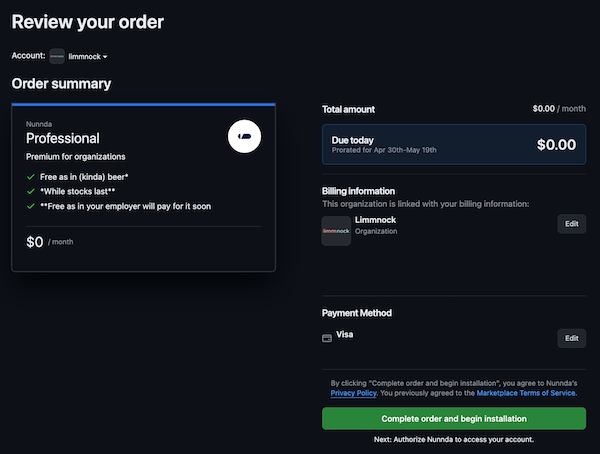Click the caret arrow next to limmnock
Screen dimensions: 600x454
[x=105, y=57]
